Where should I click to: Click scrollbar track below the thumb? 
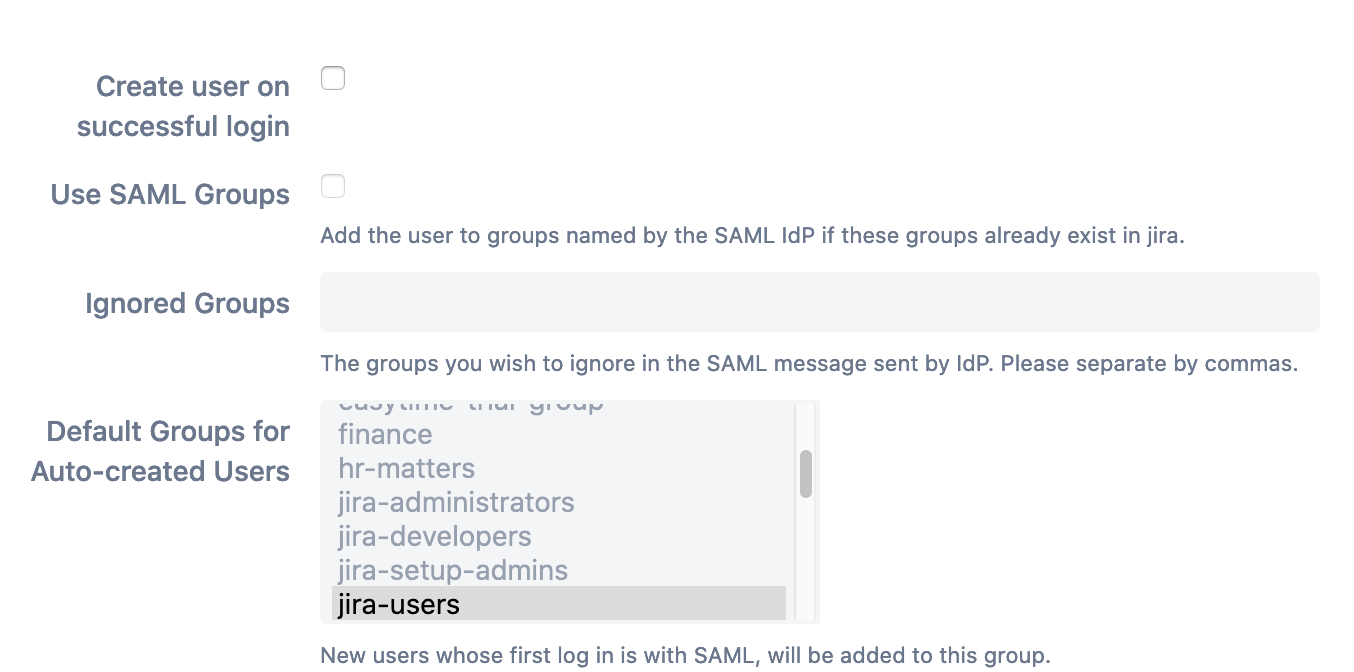point(805,560)
